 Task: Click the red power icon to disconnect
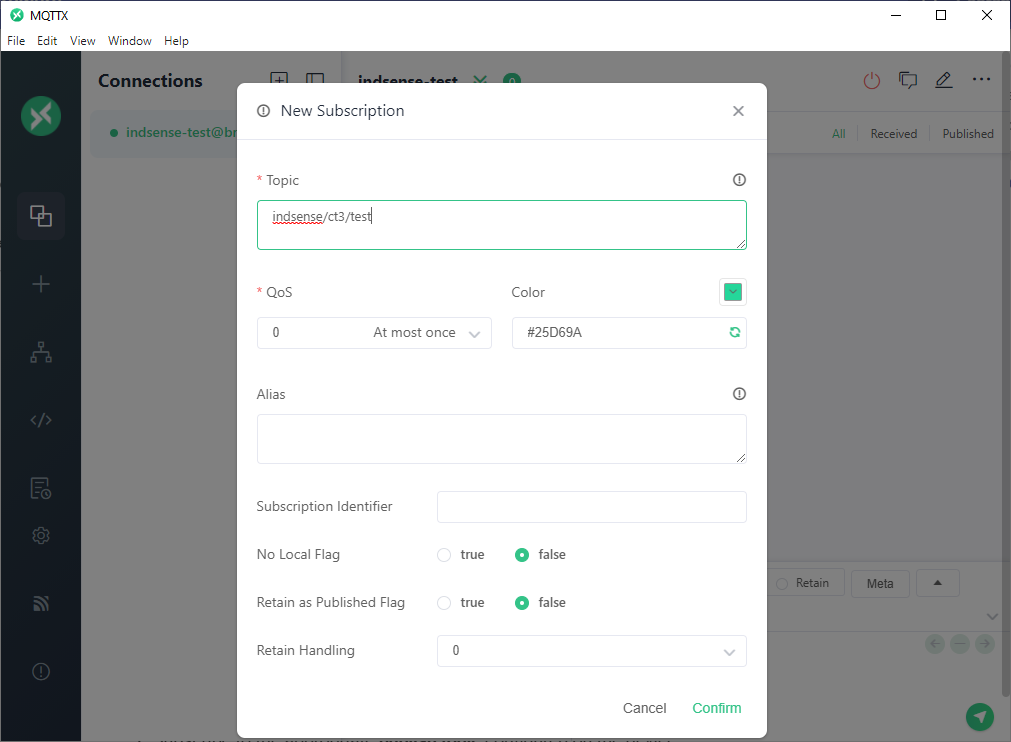(x=871, y=80)
